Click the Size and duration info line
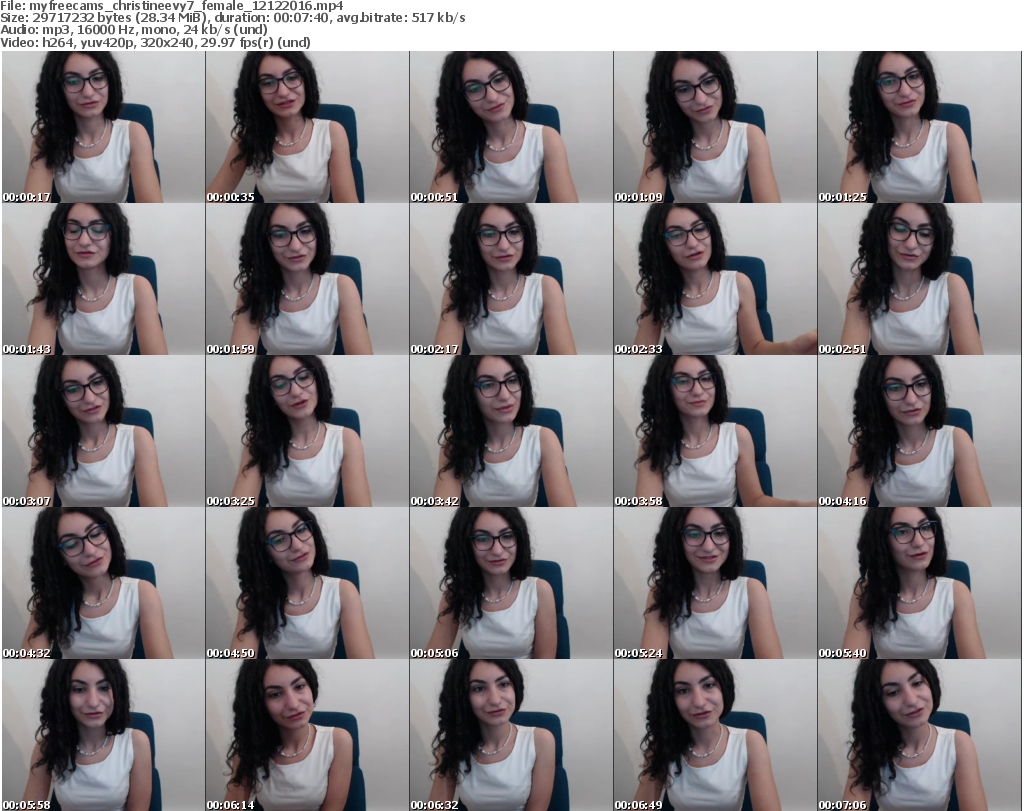 pos(232,18)
